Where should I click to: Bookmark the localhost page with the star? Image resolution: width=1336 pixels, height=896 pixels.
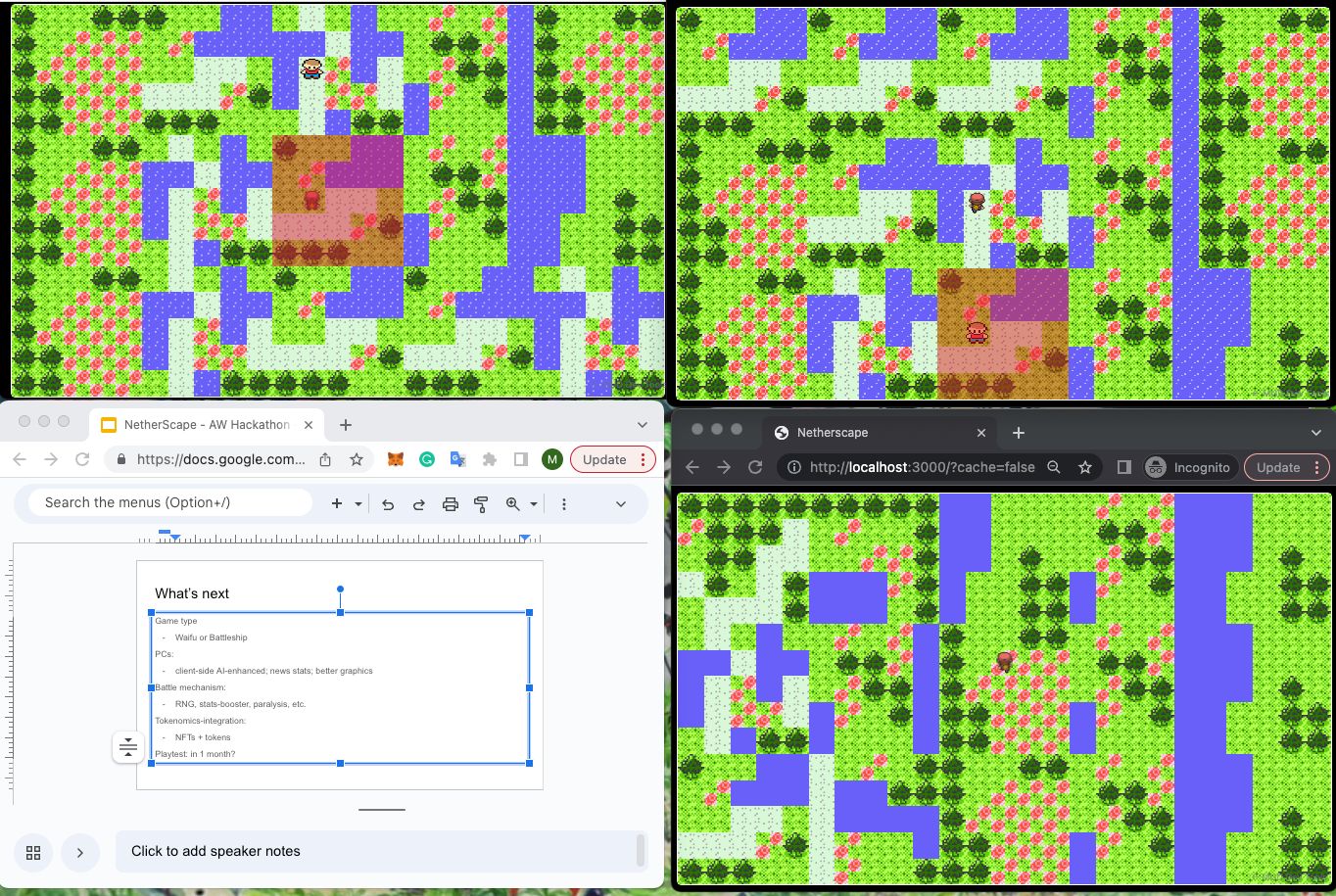[1085, 467]
